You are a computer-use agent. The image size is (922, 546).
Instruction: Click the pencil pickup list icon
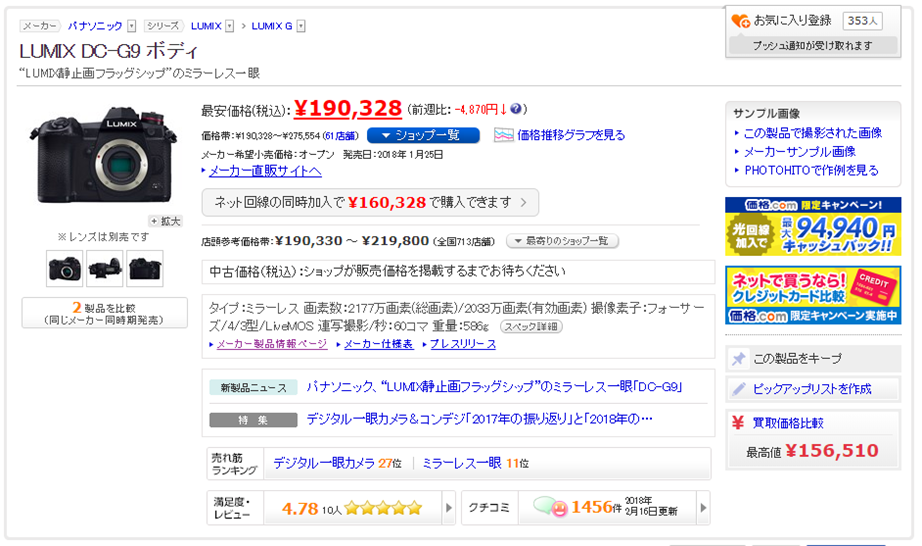tap(739, 388)
